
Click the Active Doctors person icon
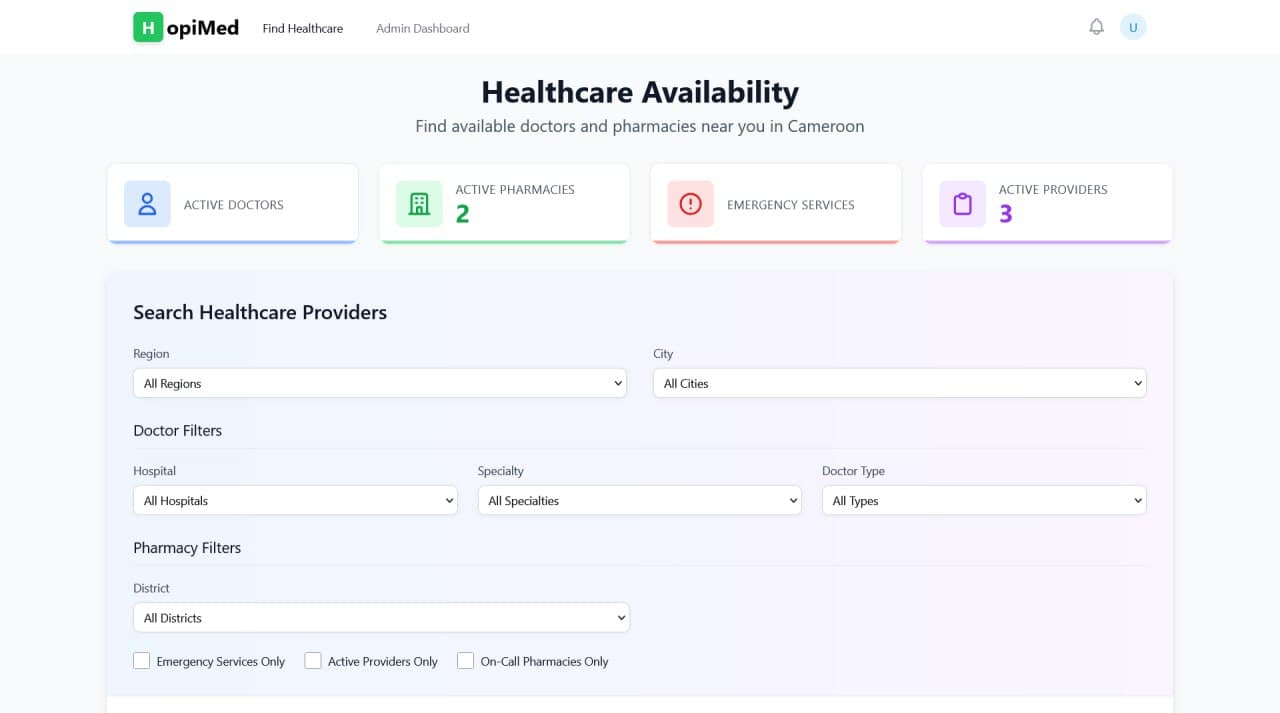point(147,204)
